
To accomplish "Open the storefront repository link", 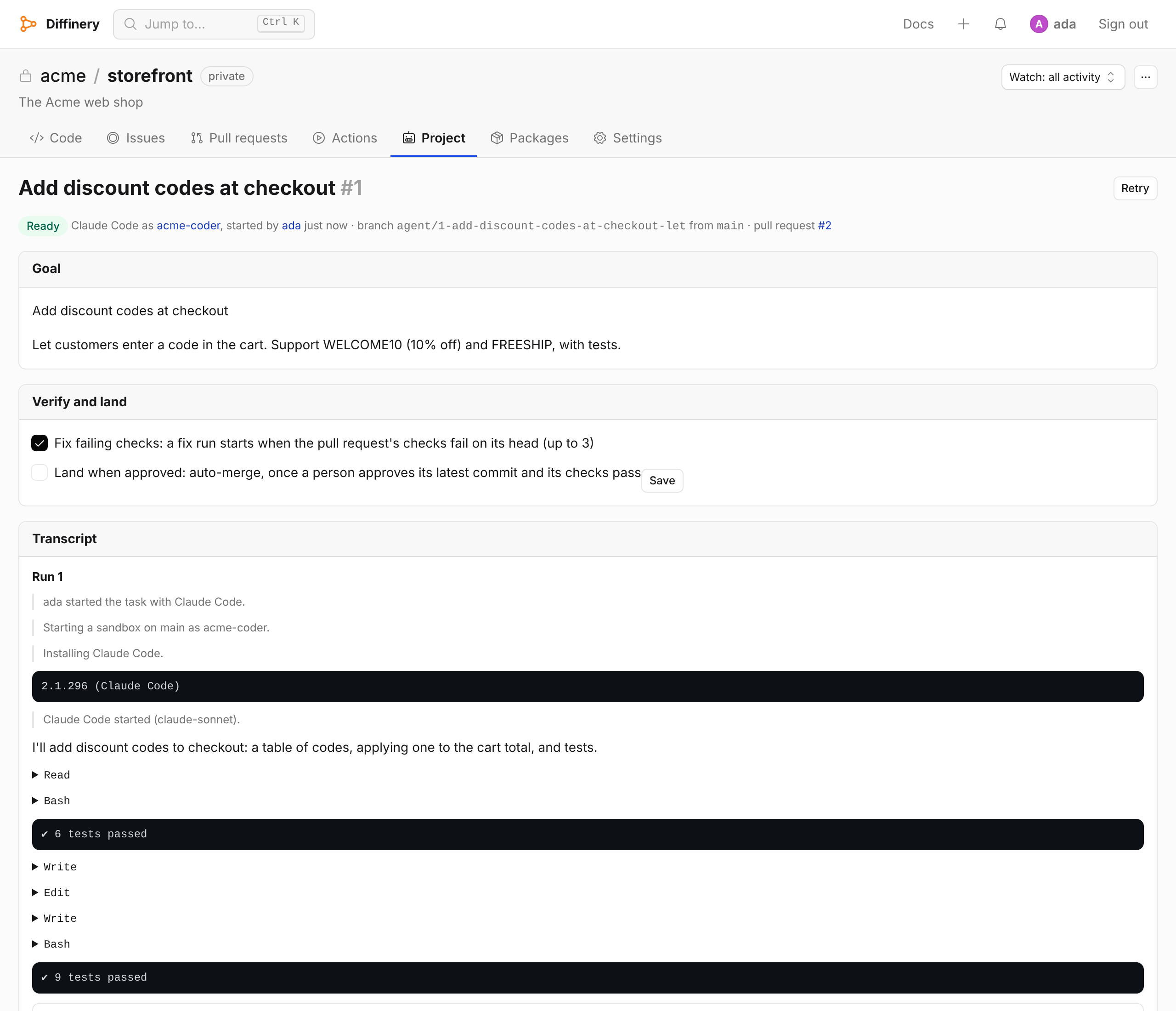I will coord(150,75).
